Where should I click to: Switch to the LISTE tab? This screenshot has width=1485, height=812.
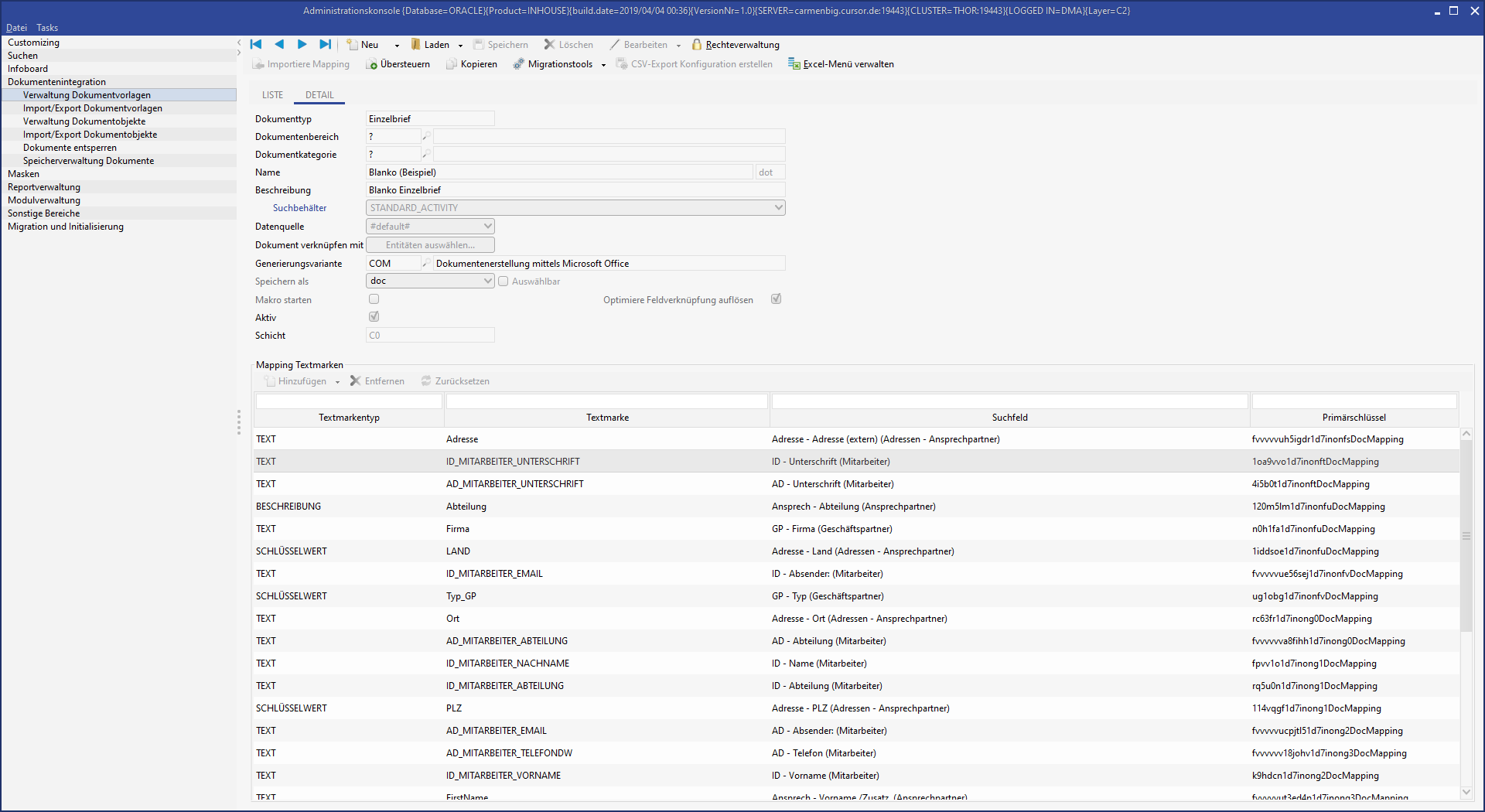272,95
